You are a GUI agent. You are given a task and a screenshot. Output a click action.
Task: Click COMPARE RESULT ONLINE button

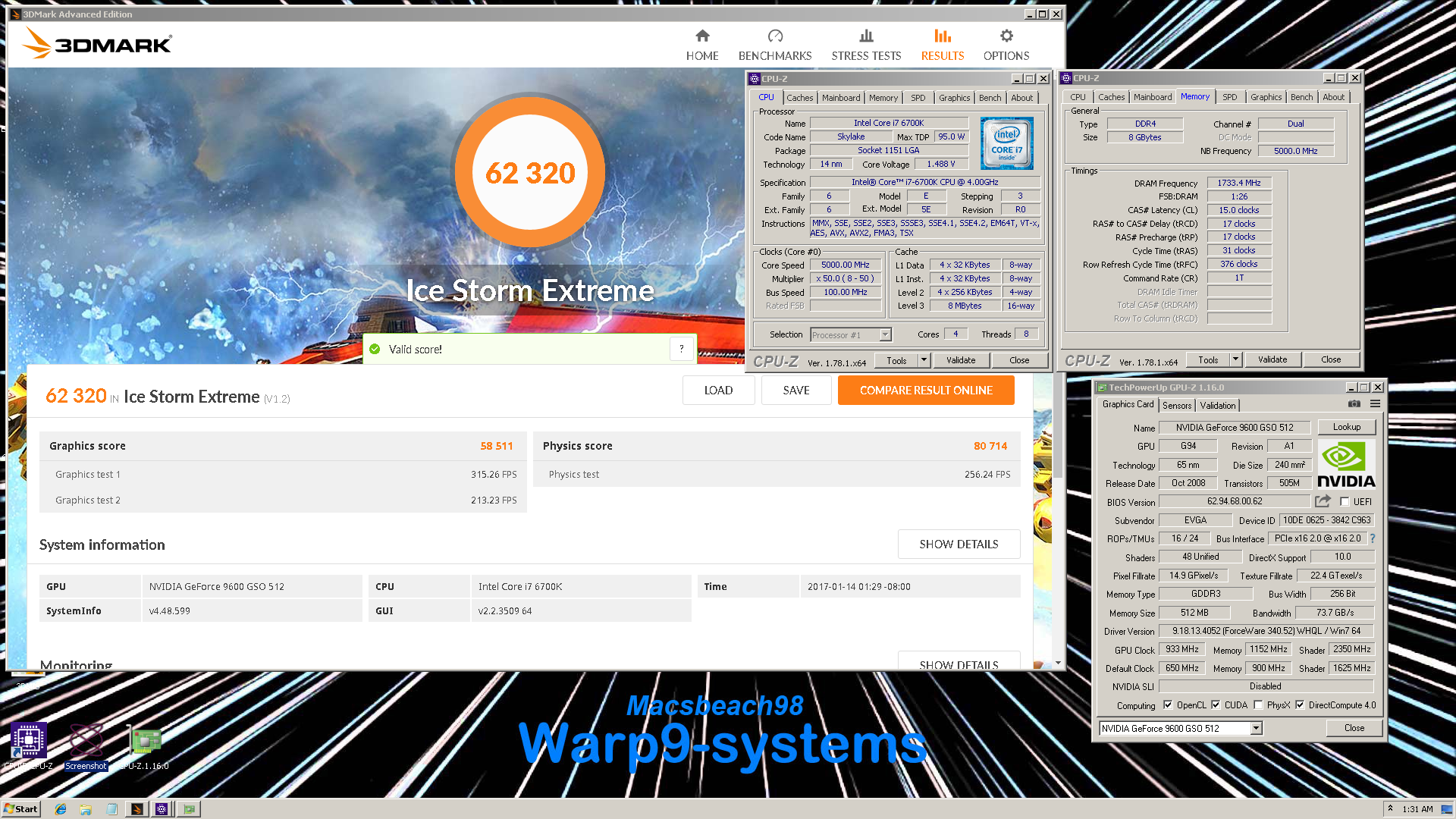926,390
